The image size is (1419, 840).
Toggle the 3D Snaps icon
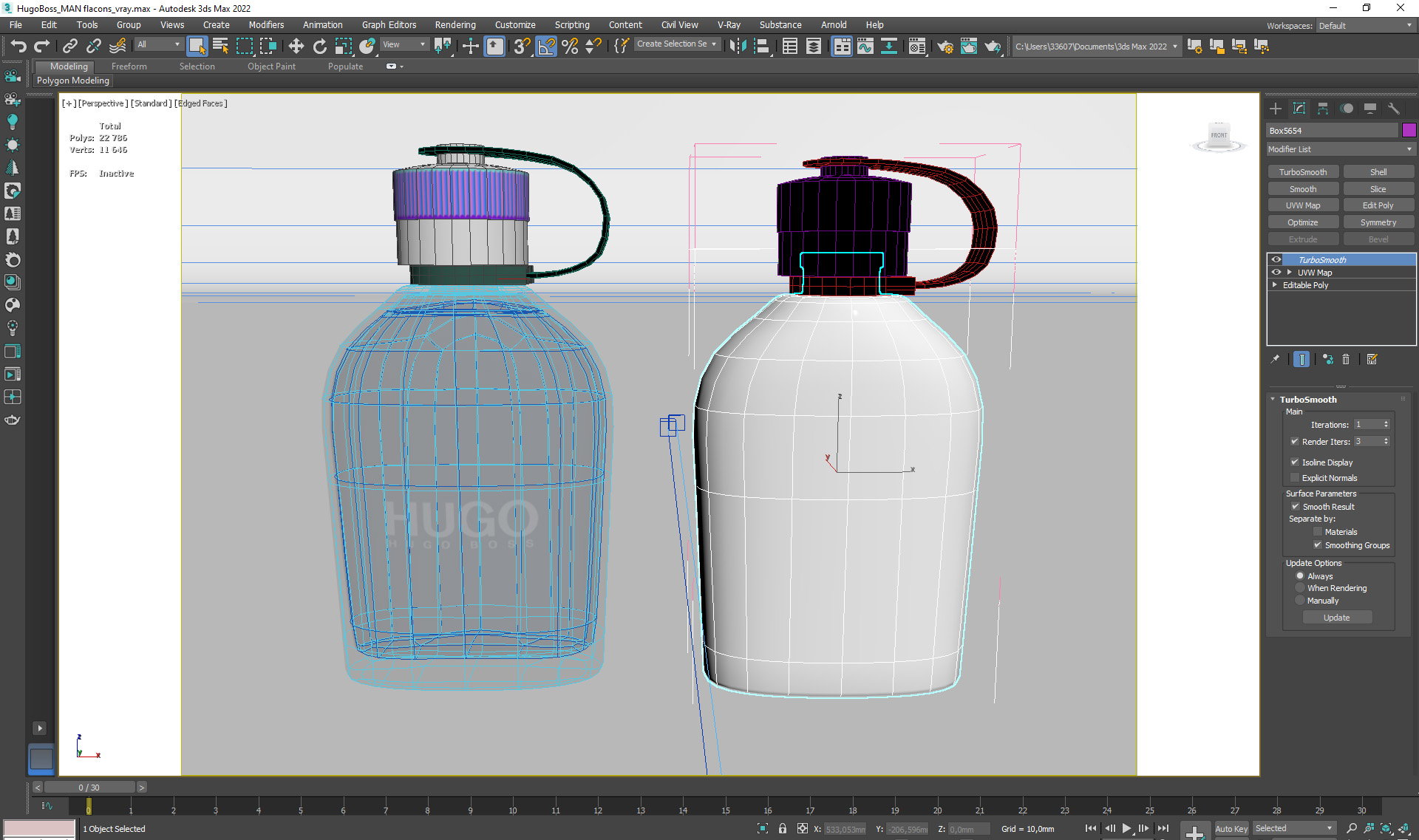(x=522, y=47)
